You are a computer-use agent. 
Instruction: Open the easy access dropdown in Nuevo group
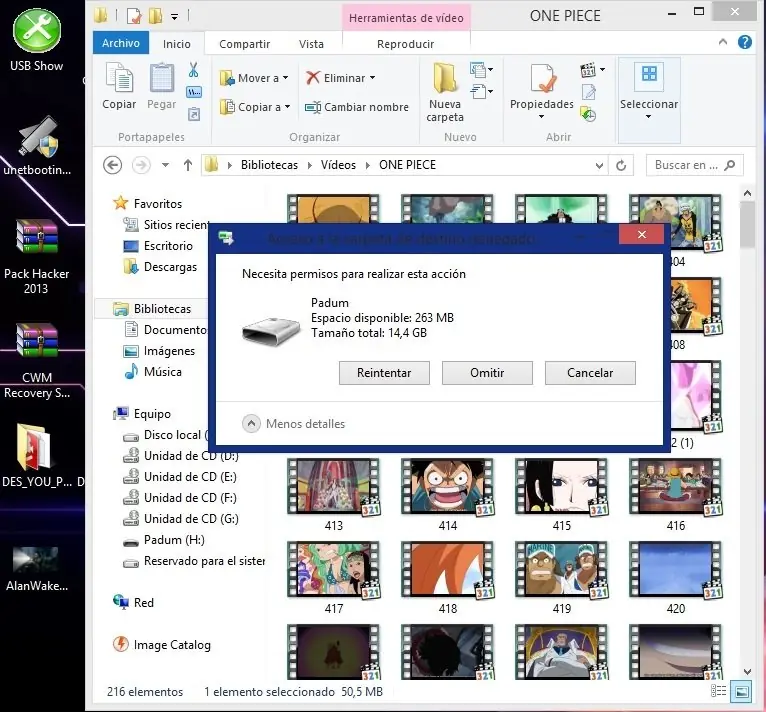[482, 91]
